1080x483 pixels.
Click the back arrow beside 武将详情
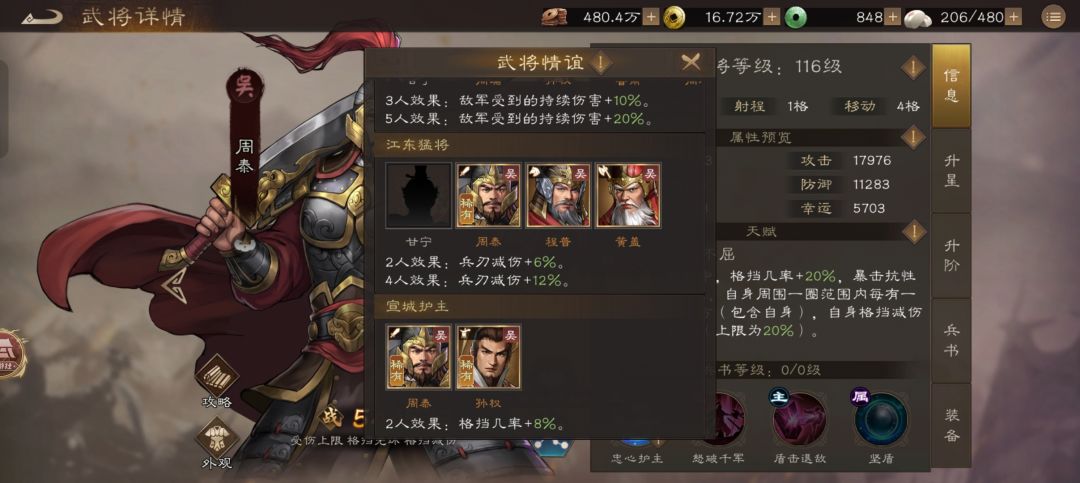[41, 17]
